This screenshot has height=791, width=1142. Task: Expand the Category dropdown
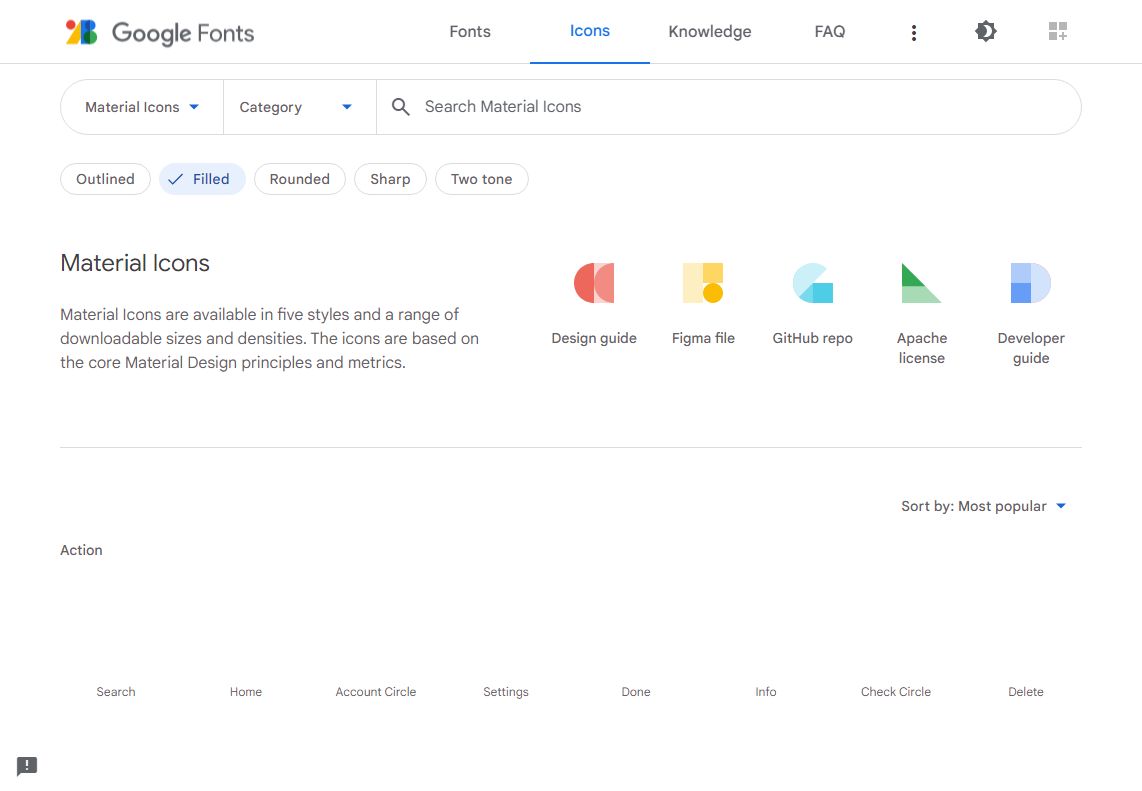(299, 107)
